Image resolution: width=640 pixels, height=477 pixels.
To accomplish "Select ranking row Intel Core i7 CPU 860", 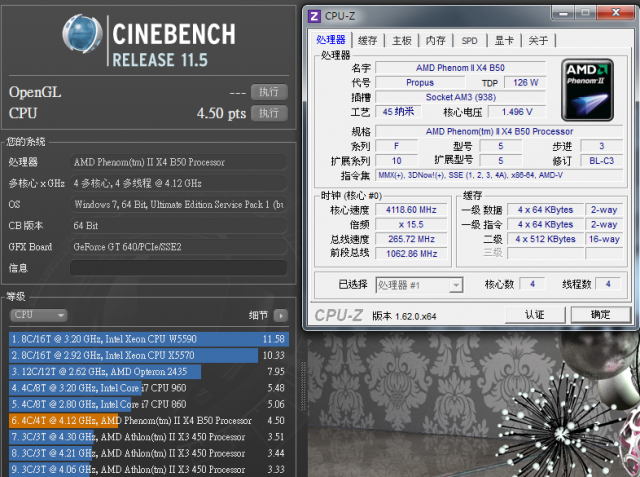I will point(149,404).
